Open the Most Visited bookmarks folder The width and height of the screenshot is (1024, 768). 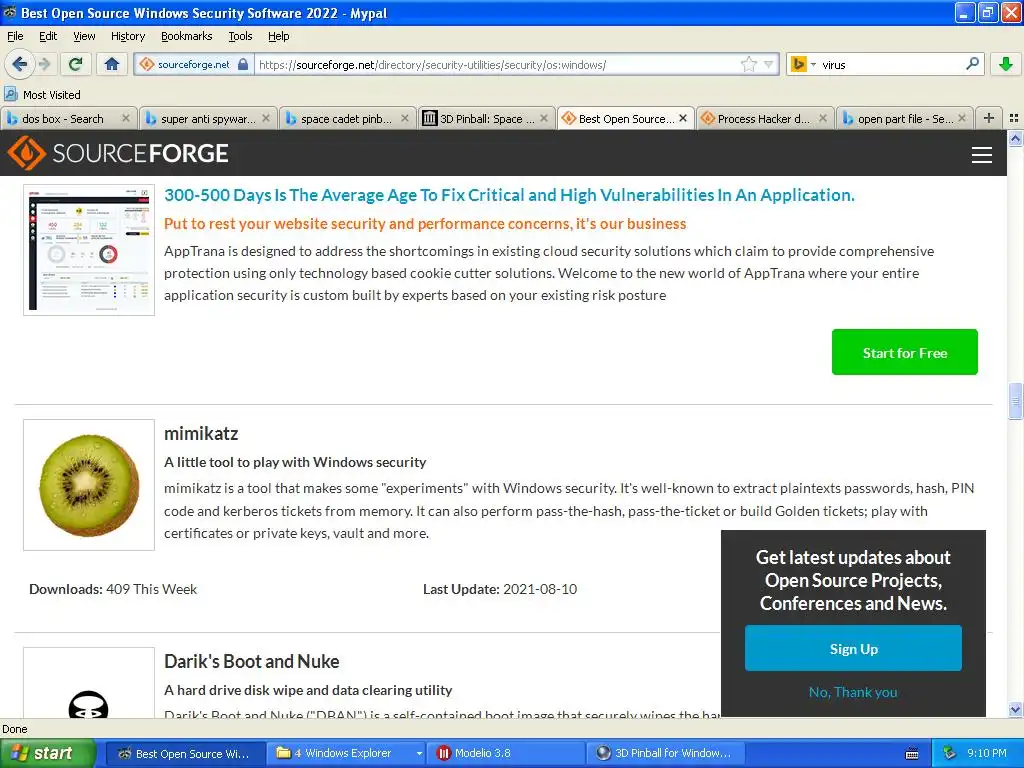(x=42, y=95)
